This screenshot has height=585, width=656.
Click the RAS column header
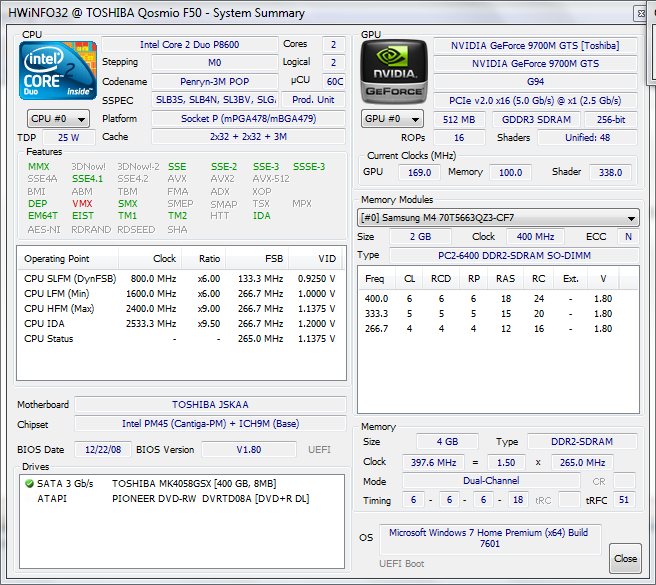[x=505, y=279]
